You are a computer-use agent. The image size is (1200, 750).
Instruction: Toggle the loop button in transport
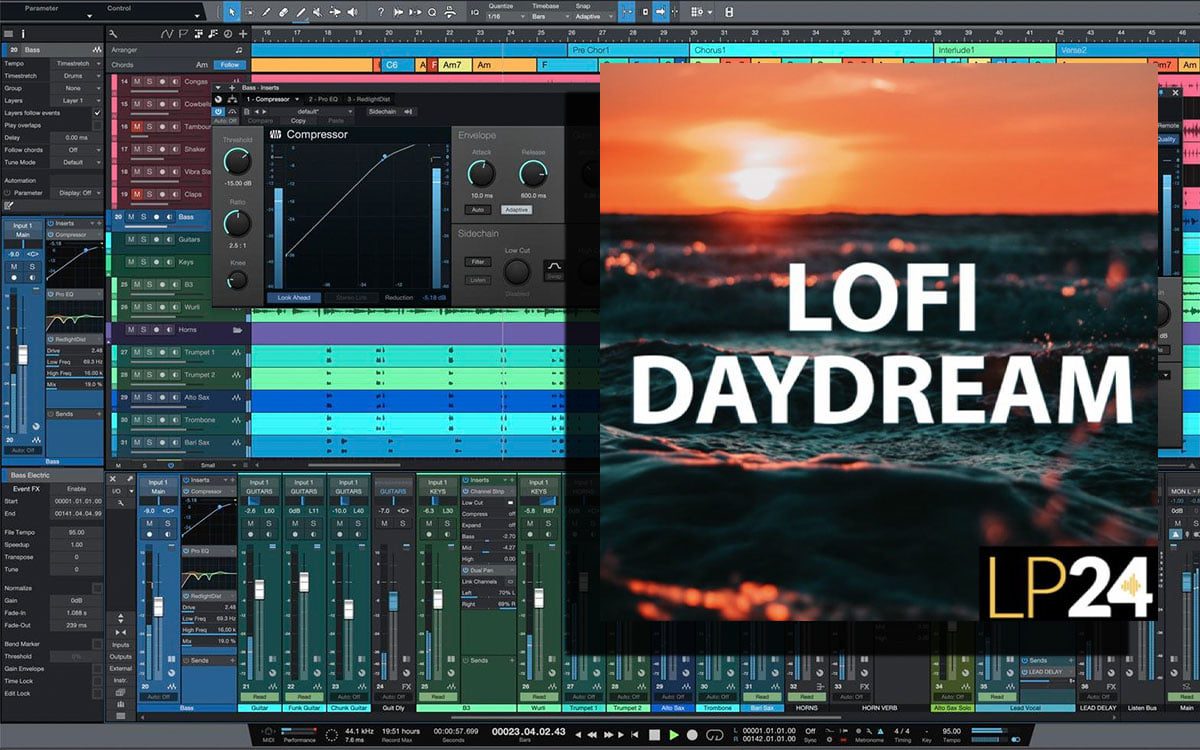pos(715,735)
